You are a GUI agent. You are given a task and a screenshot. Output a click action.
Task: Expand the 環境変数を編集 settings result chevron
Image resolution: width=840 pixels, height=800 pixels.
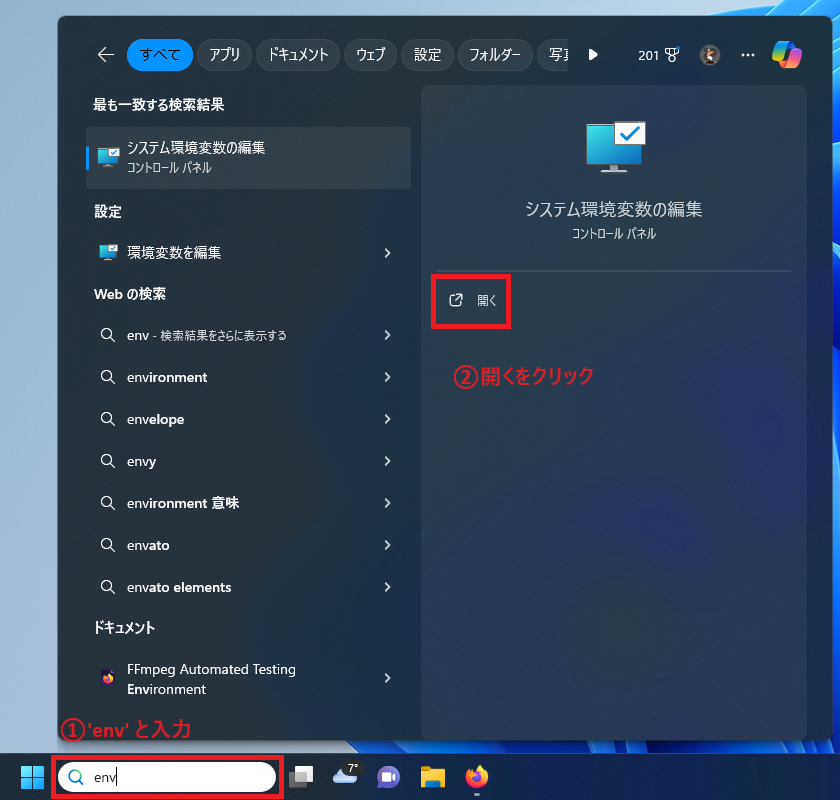pyautogui.click(x=387, y=253)
